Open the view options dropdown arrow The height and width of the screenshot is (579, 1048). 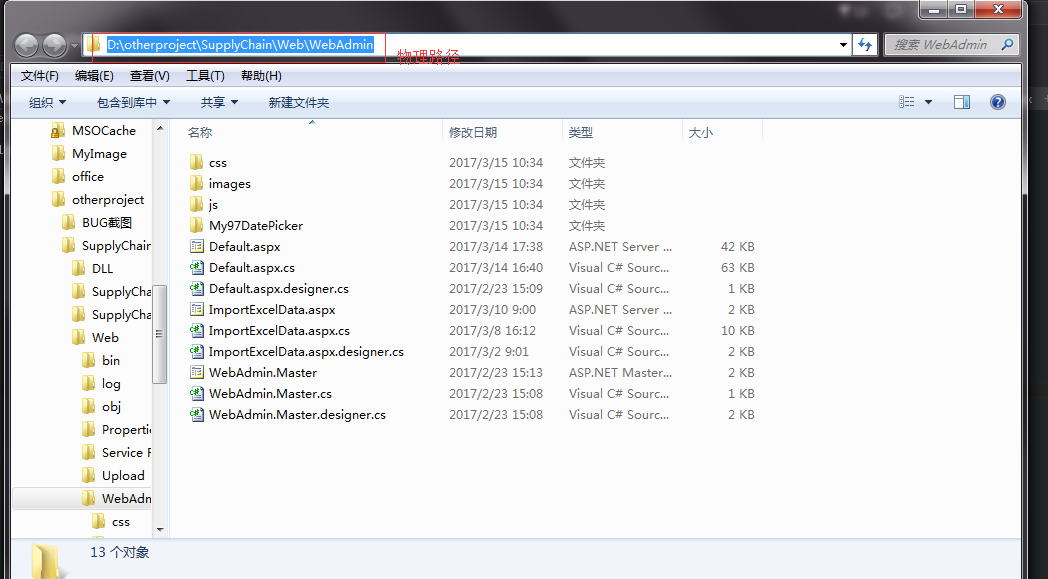click(x=928, y=102)
